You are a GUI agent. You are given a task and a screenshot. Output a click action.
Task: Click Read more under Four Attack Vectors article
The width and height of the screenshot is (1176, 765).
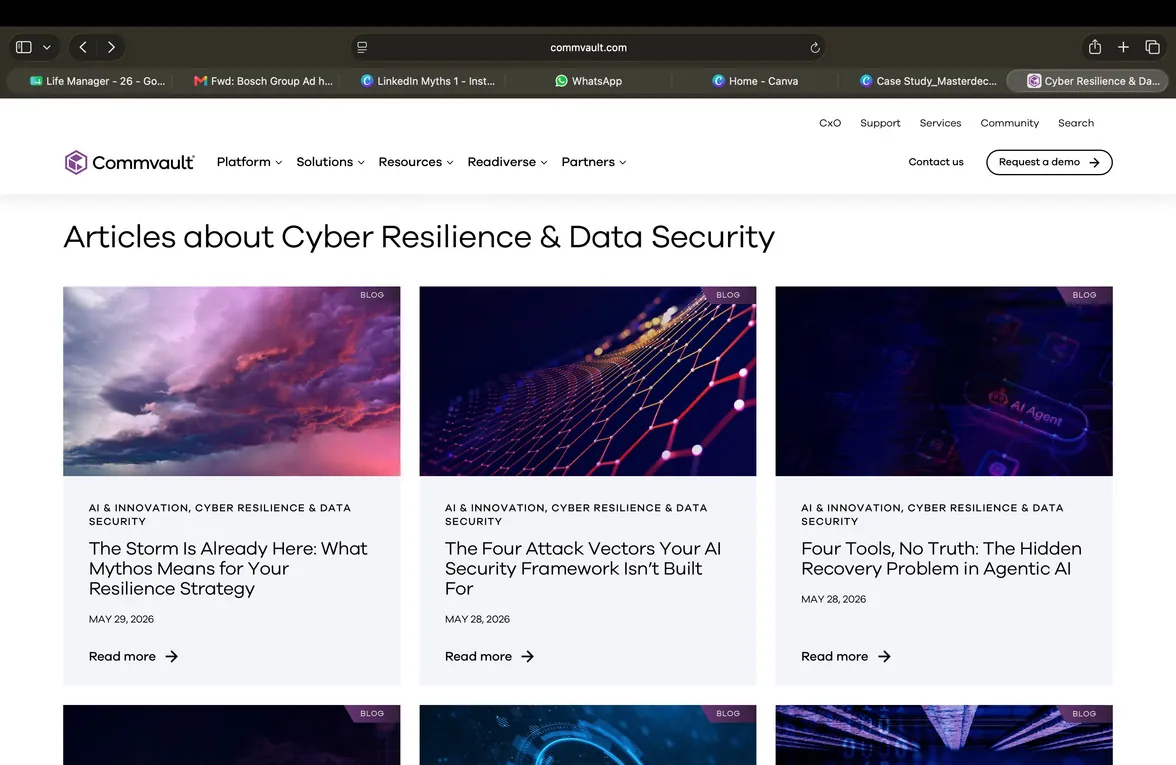click(490, 656)
